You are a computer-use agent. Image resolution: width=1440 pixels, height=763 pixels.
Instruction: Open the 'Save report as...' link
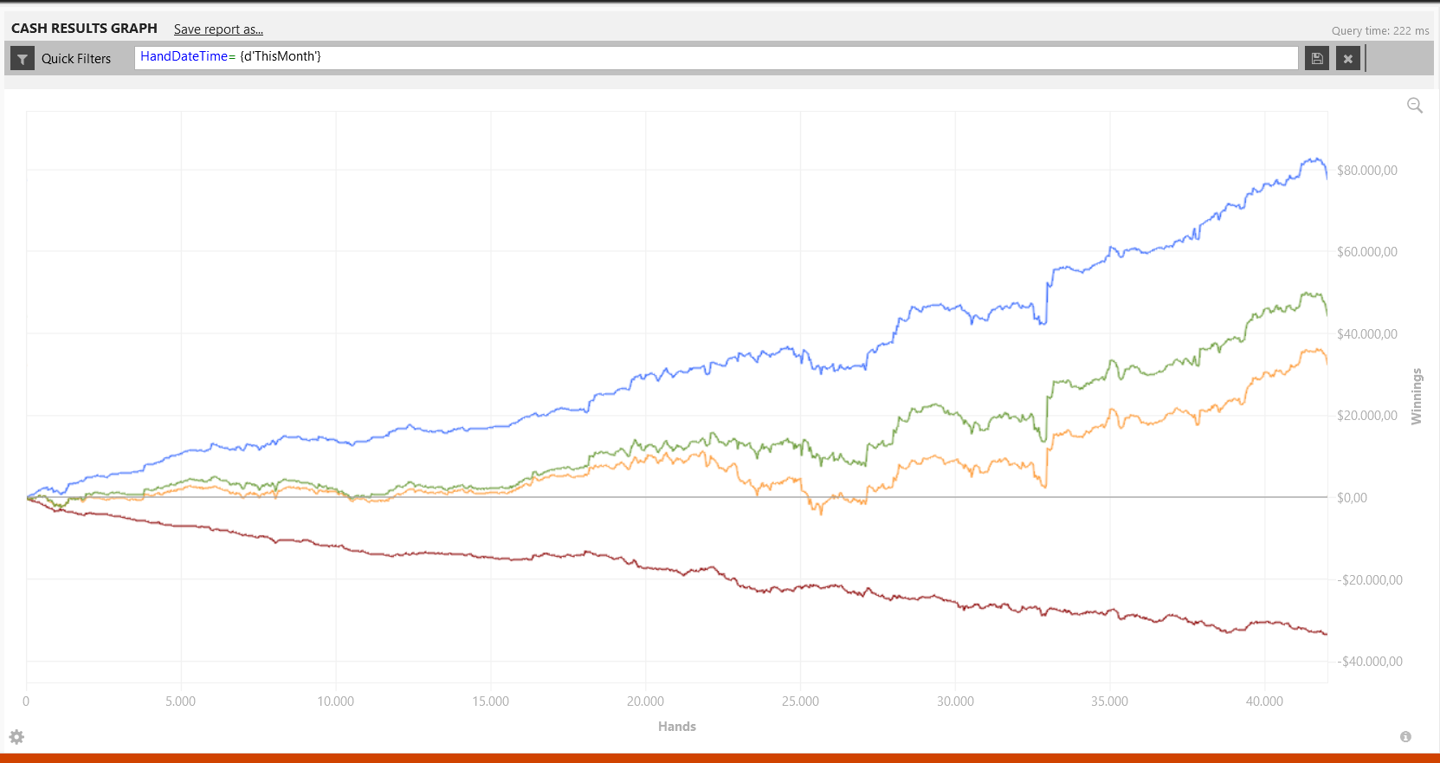coord(218,29)
